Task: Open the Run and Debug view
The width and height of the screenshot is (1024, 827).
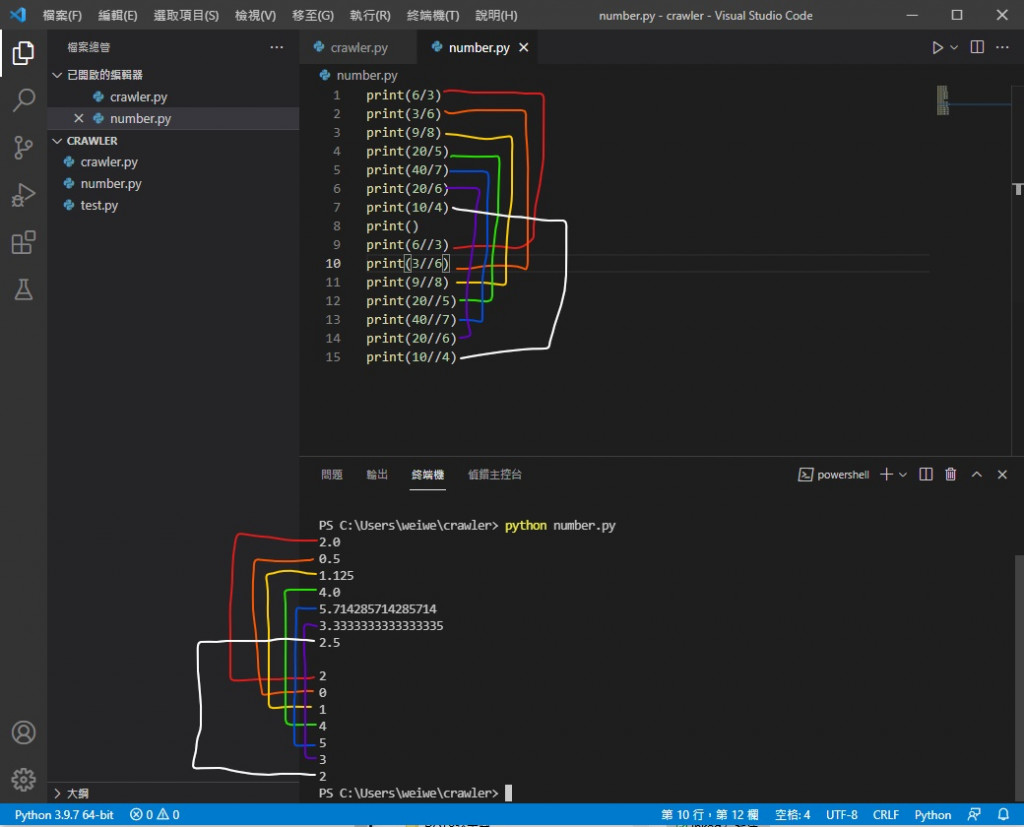Action: (x=24, y=195)
